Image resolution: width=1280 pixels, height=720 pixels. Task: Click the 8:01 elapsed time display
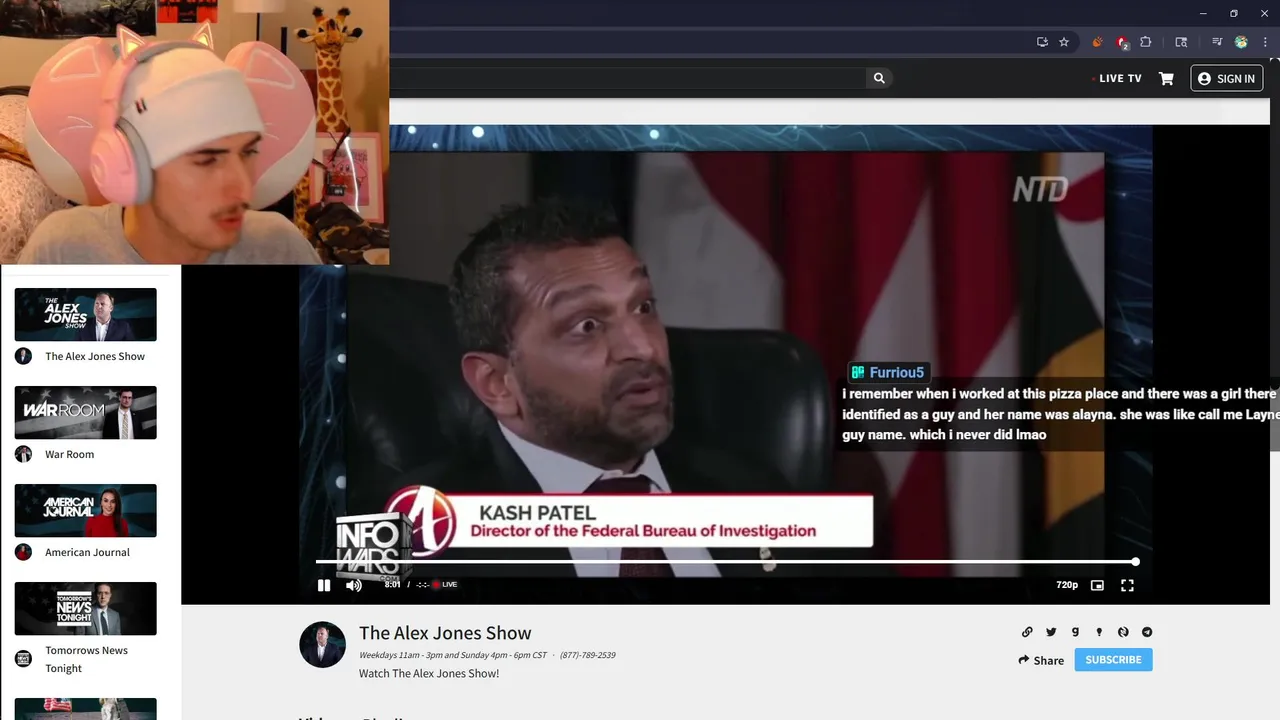392,585
